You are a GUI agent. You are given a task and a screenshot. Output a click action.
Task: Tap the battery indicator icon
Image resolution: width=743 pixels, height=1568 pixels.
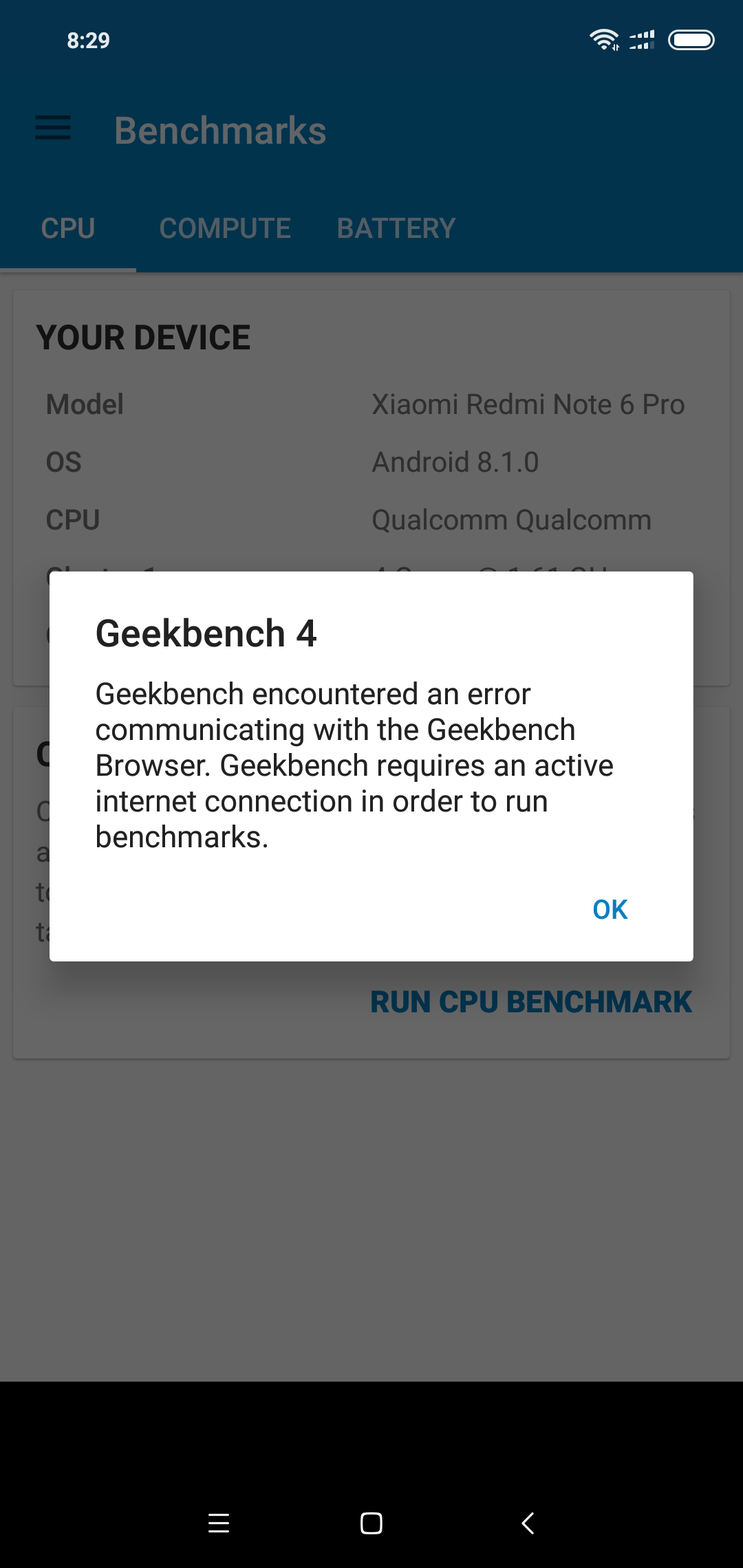(x=691, y=41)
